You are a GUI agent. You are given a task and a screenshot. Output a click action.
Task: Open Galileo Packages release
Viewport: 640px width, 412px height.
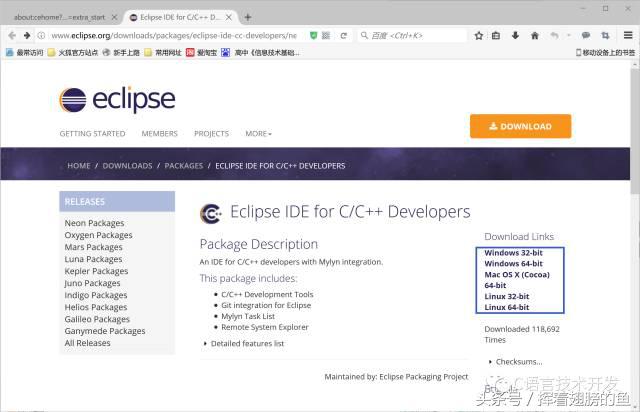97,319
